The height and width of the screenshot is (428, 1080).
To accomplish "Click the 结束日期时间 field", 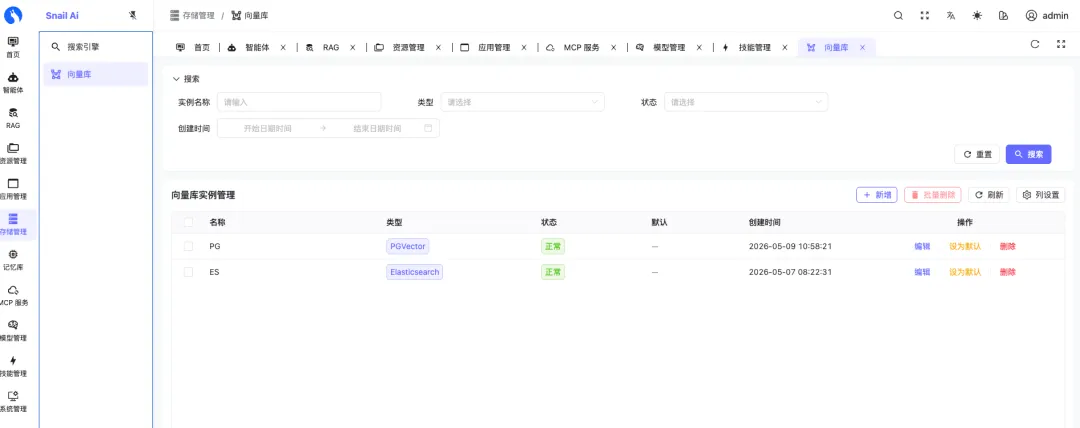I will (x=377, y=128).
